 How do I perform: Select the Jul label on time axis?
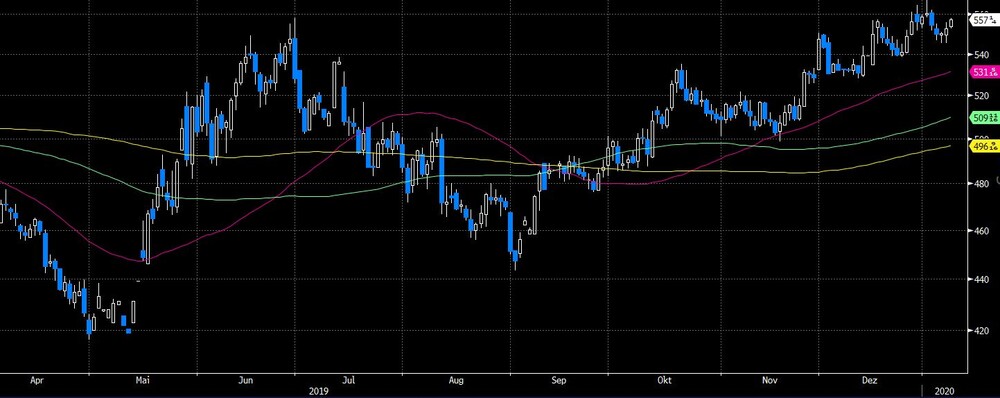coord(349,381)
